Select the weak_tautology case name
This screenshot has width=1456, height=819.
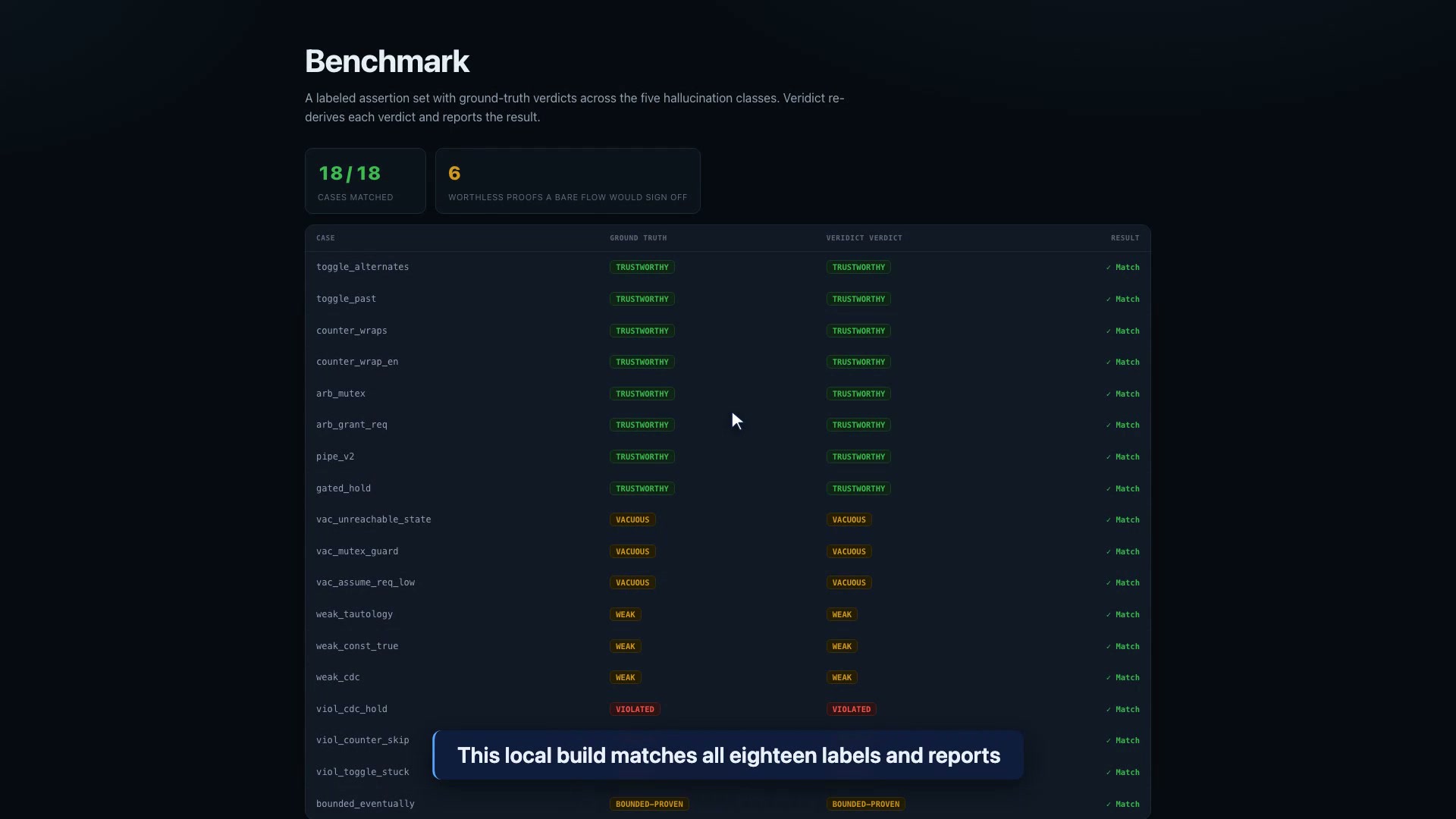[x=355, y=614]
